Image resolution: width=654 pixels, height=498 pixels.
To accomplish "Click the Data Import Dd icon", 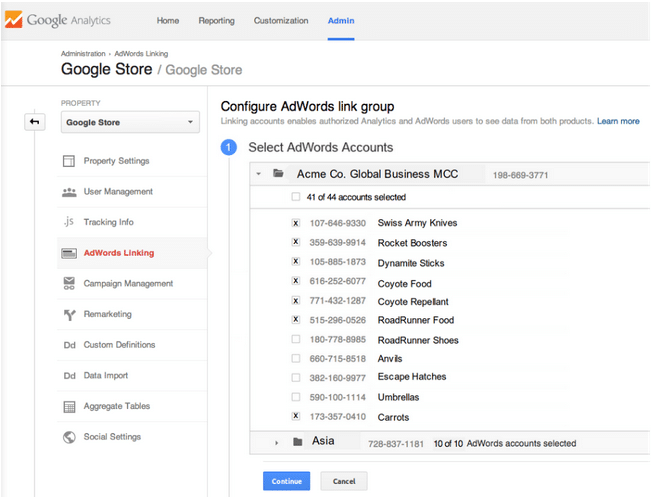I will tap(69, 376).
